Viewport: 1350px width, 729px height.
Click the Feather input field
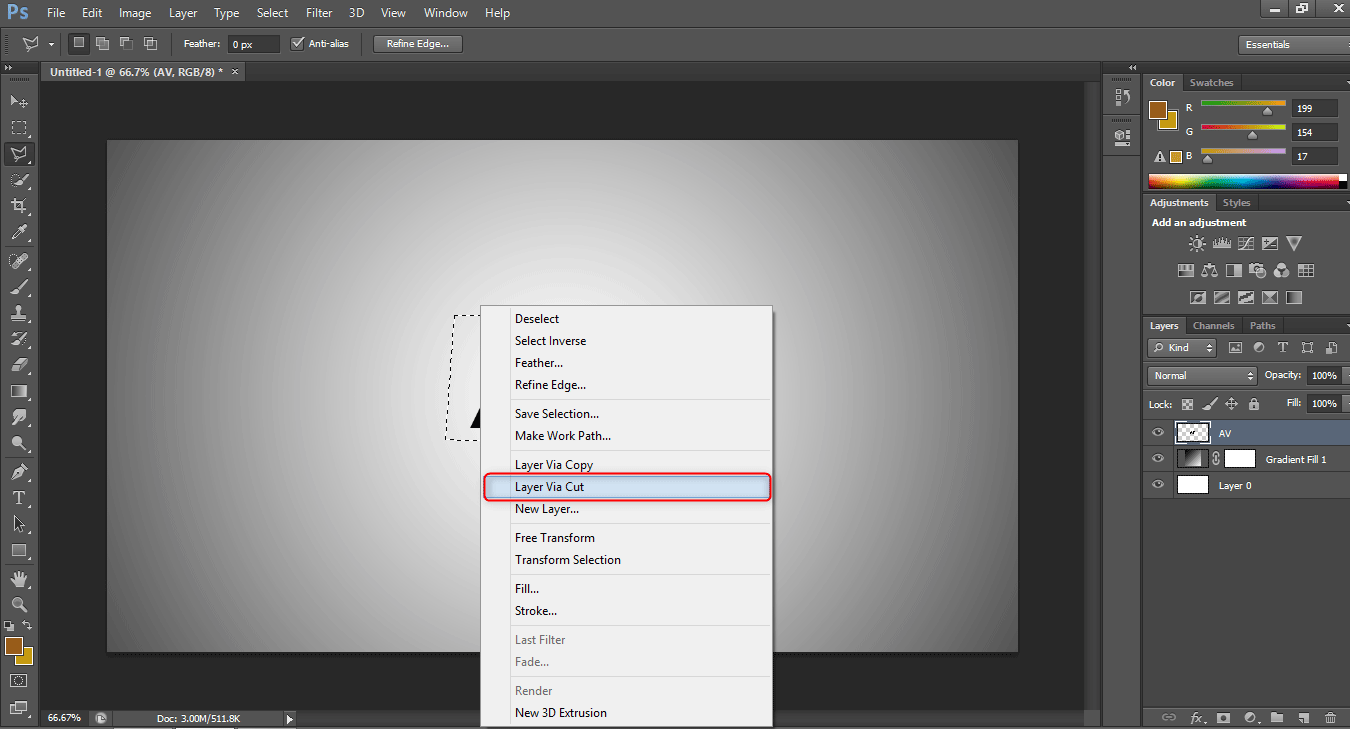(x=253, y=45)
